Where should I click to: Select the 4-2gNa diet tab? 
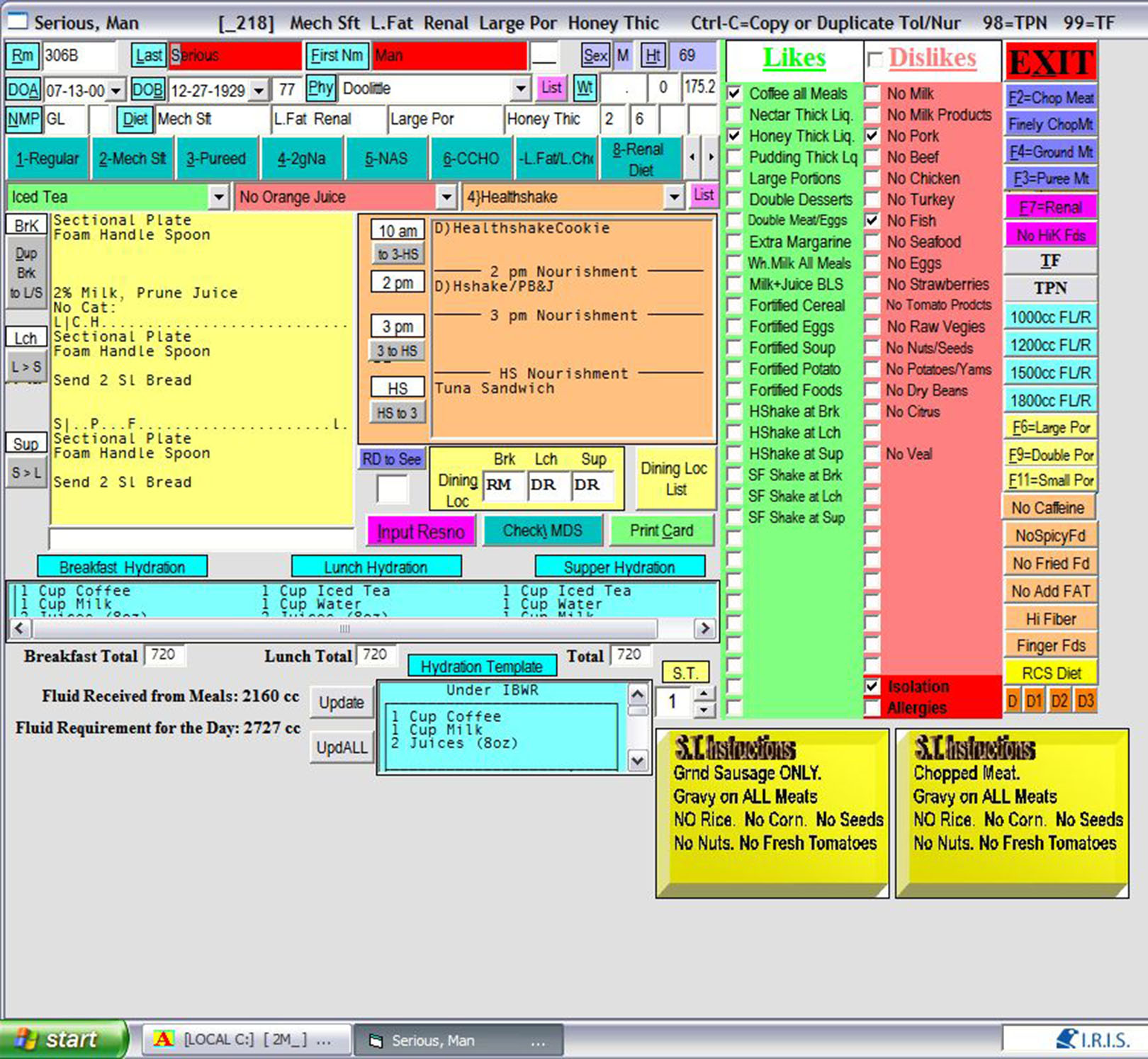[x=301, y=159]
